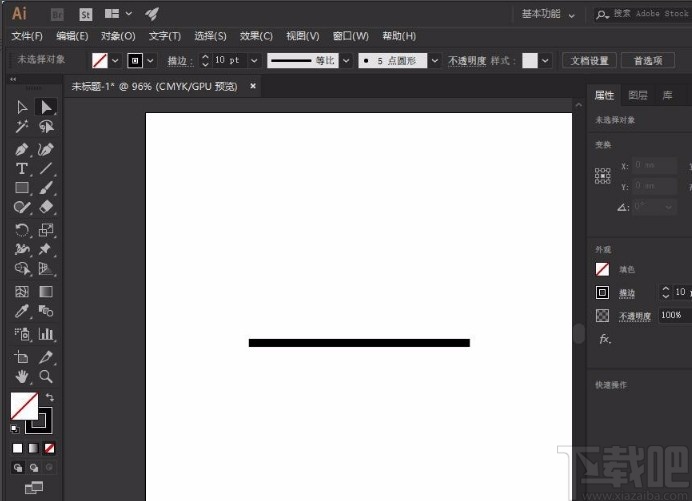Select the Lasso tool
Screen dimensions: 692x501
pyautogui.click(x=46, y=127)
